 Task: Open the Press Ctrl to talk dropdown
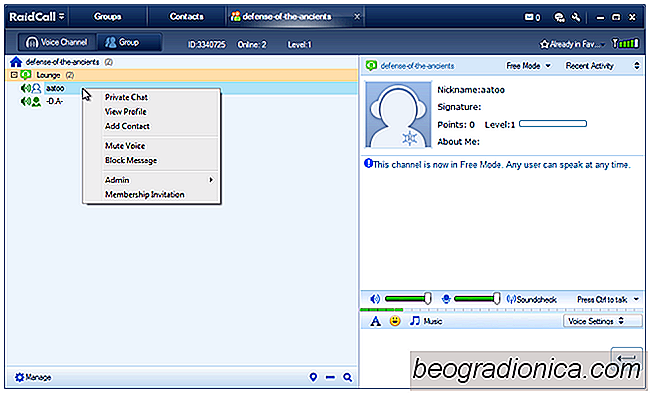(608, 299)
